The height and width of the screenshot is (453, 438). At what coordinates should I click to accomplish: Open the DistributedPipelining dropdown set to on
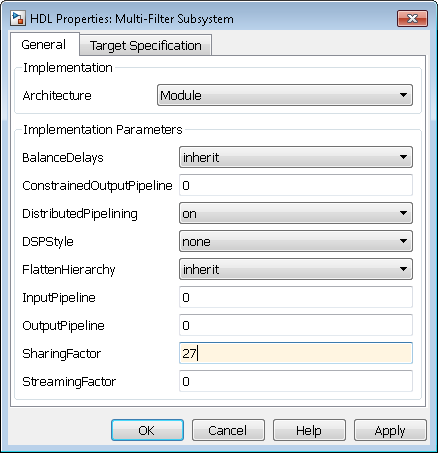tap(296, 213)
